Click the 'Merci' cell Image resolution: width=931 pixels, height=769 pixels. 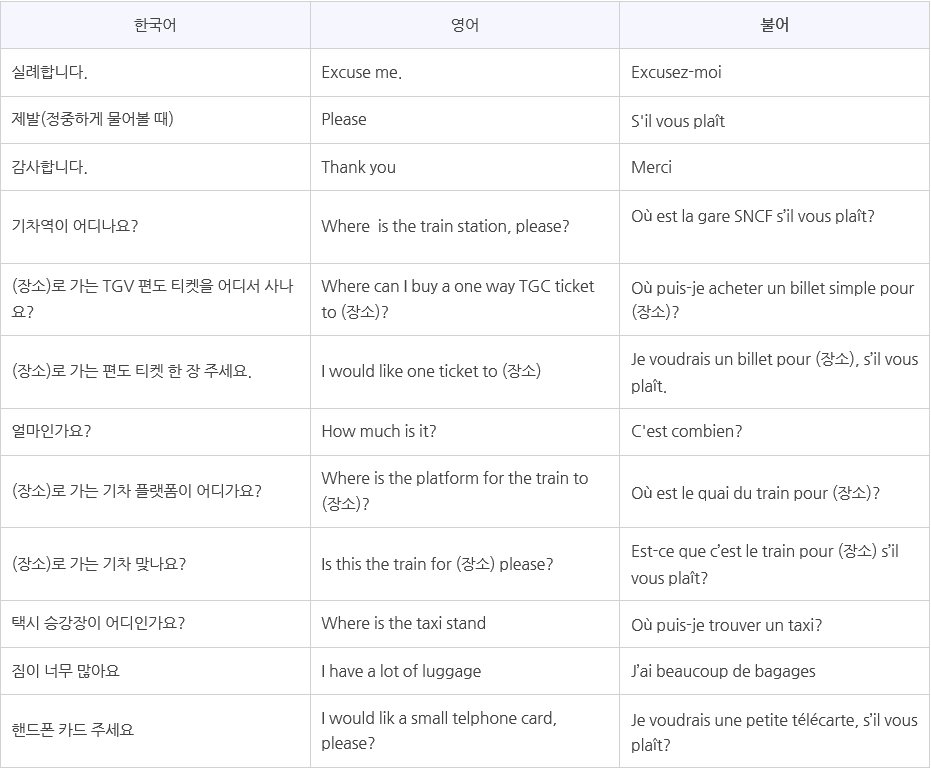pyautogui.click(x=774, y=167)
